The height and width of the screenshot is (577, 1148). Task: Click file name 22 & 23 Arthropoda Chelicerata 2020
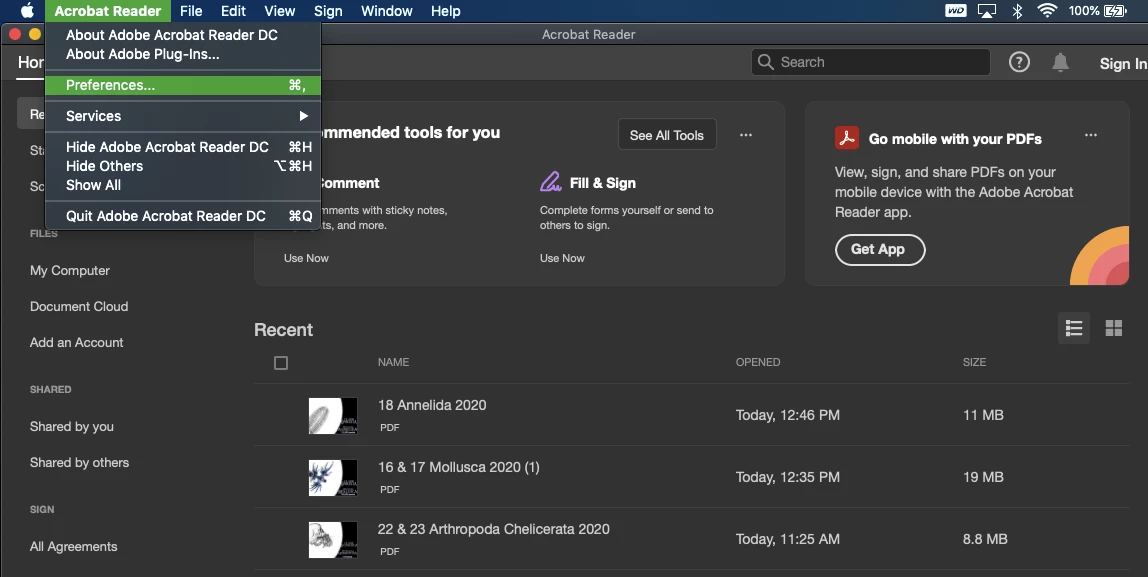(493, 529)
